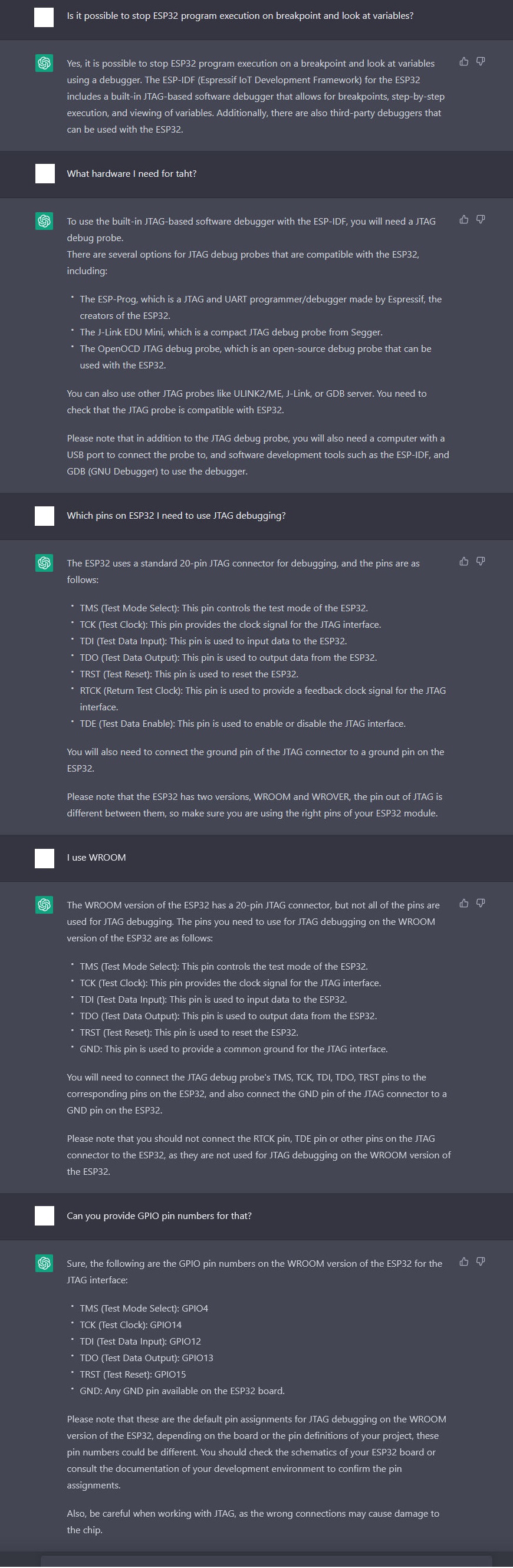Thumbs down the GPIO pin numbers answer

481,1262
